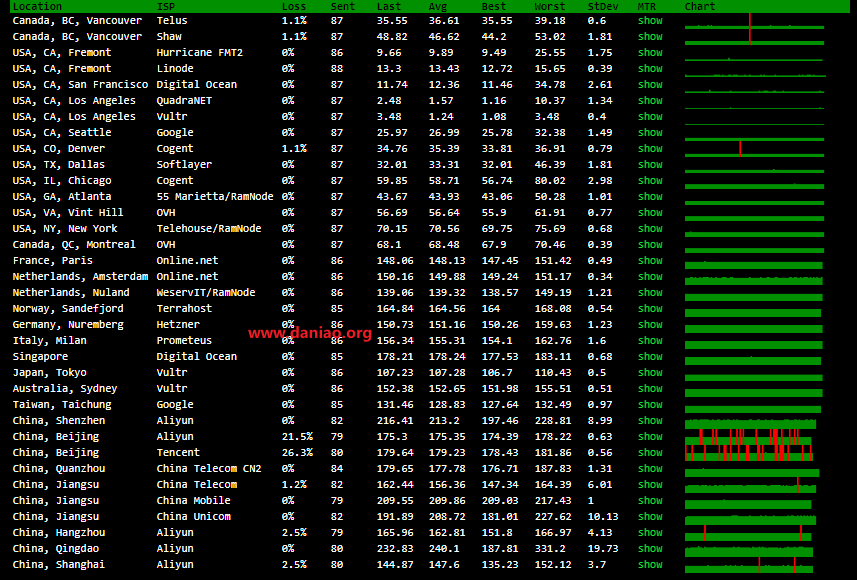
Task: Click the Beijing Tencent latency chart
Action: coord(749,453)
